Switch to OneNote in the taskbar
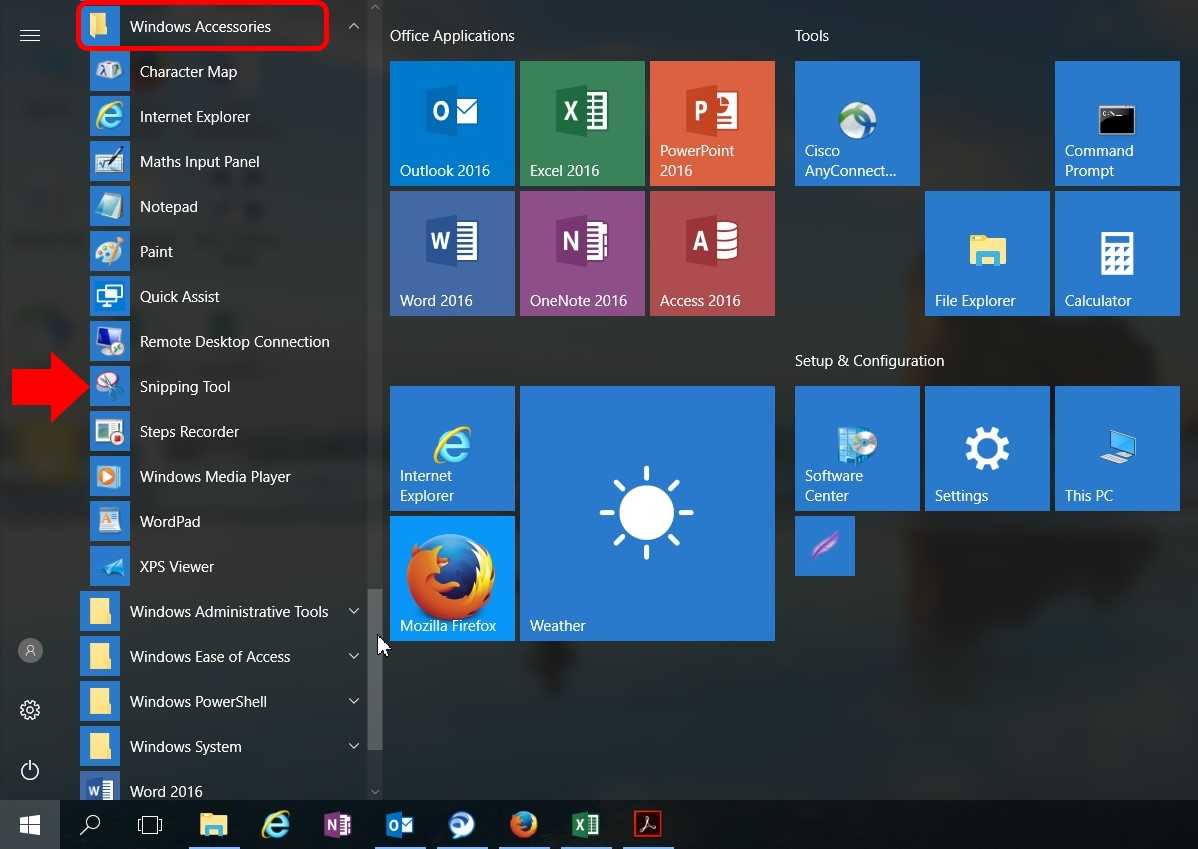The height and width of the screenshot is (849, 1198). [x=338, y=825]
